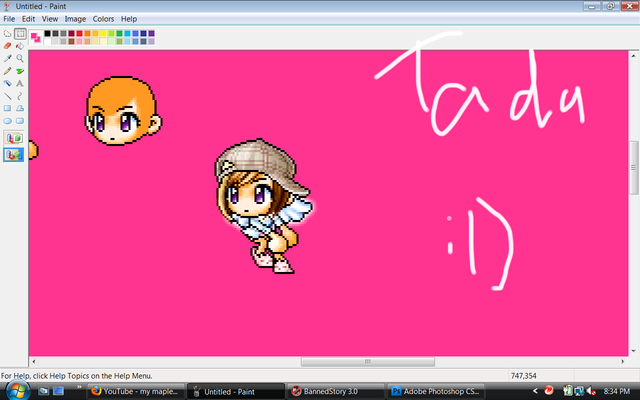
Task: Click the horizontal scrollbar thumb
Action: tap(368, 362)
